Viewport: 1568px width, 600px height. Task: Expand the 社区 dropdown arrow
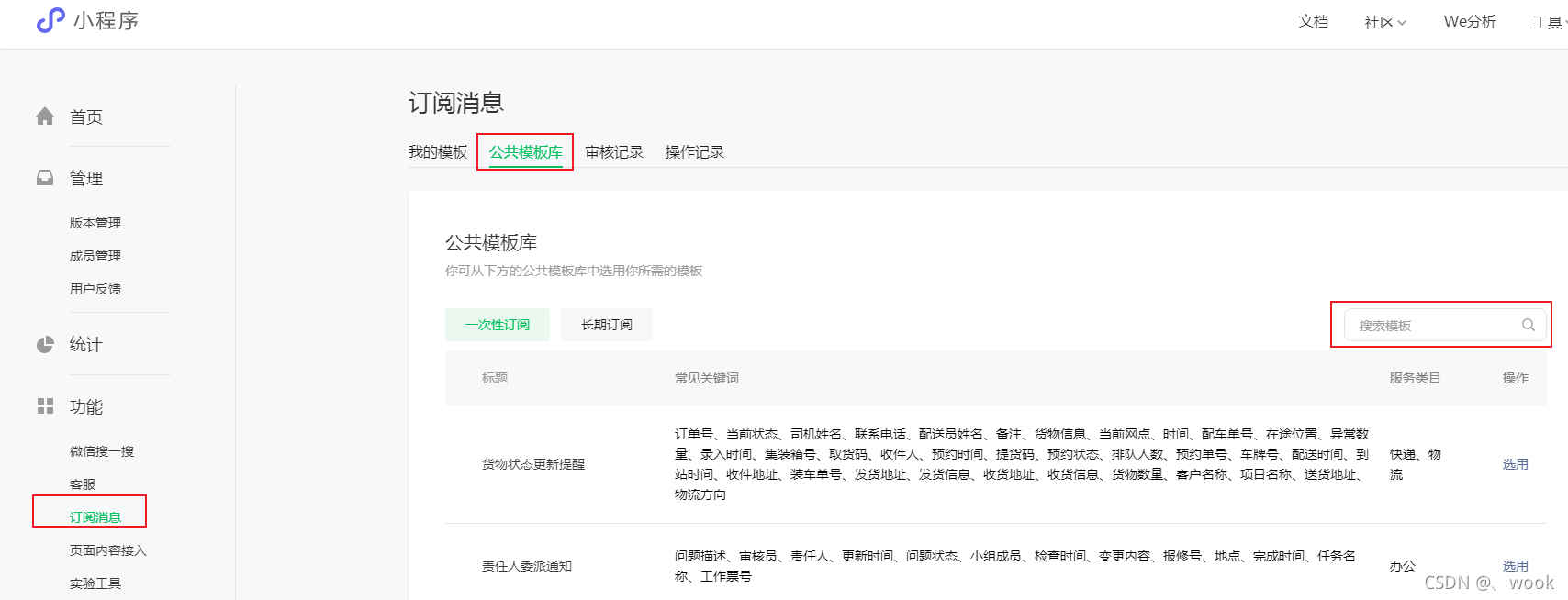[1402, 23]
